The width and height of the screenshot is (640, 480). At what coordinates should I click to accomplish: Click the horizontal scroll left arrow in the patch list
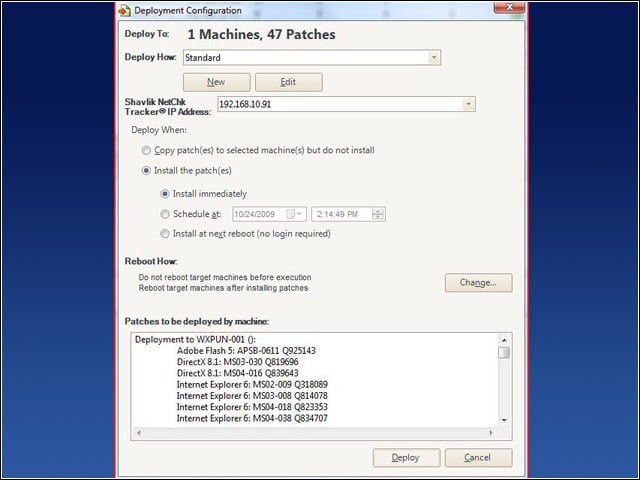point(139,433)
